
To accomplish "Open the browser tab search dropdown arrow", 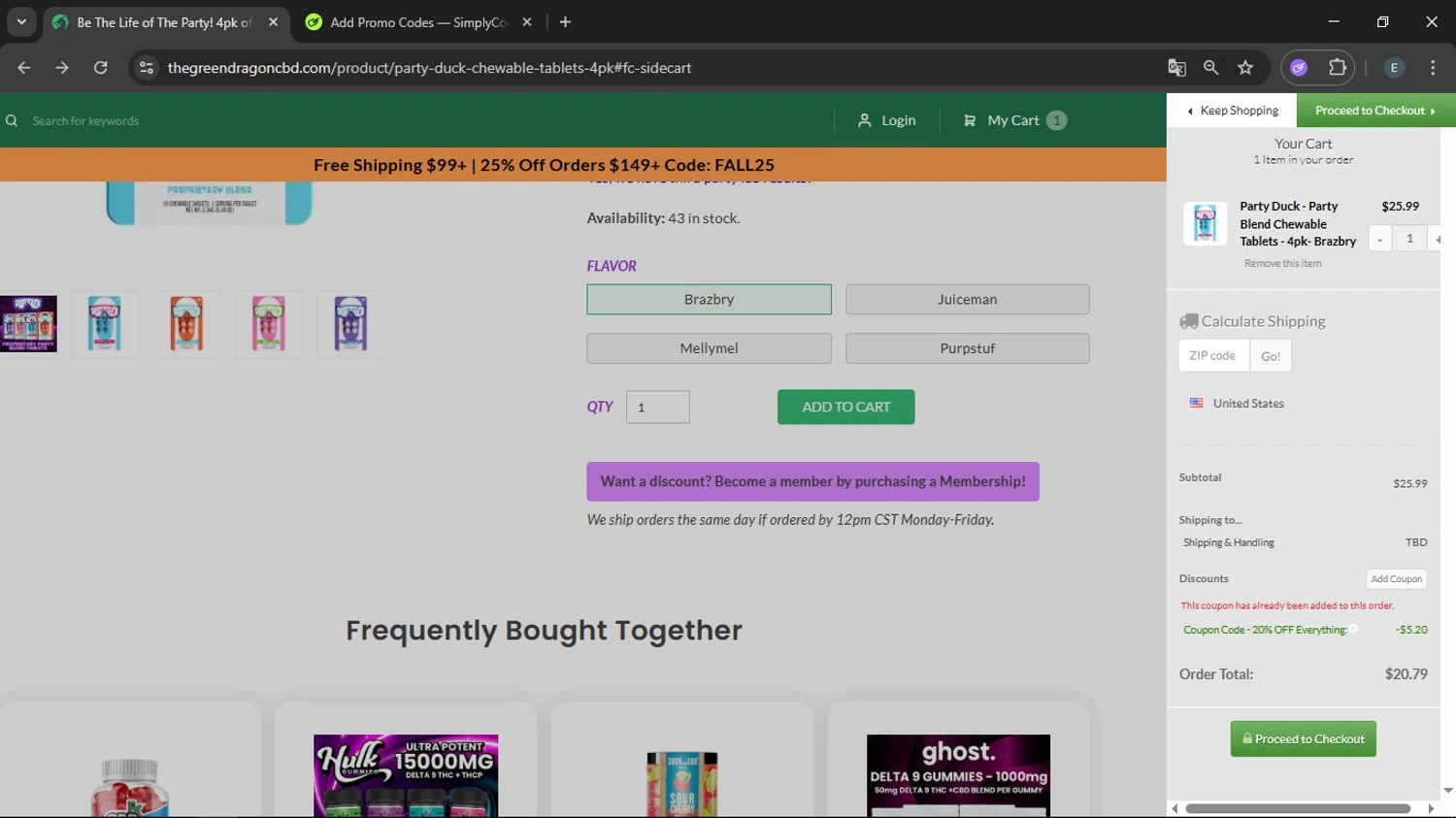I will pos(21,21).
